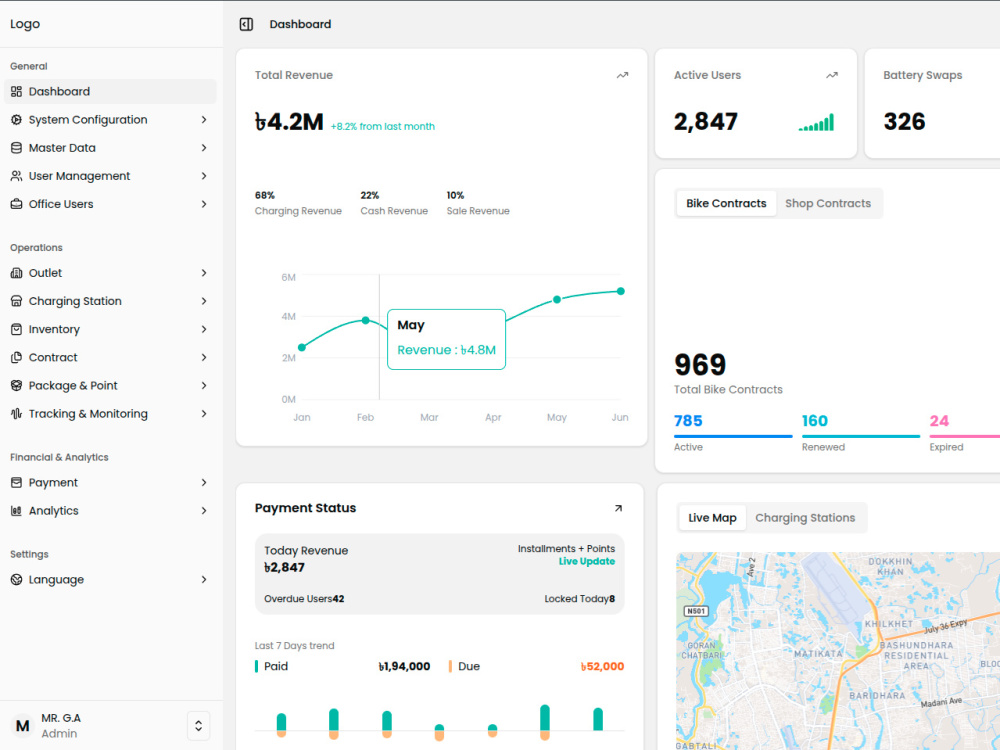Click the M user avatar
Screen dimensions: 1000x750
(x=22, y=726)
